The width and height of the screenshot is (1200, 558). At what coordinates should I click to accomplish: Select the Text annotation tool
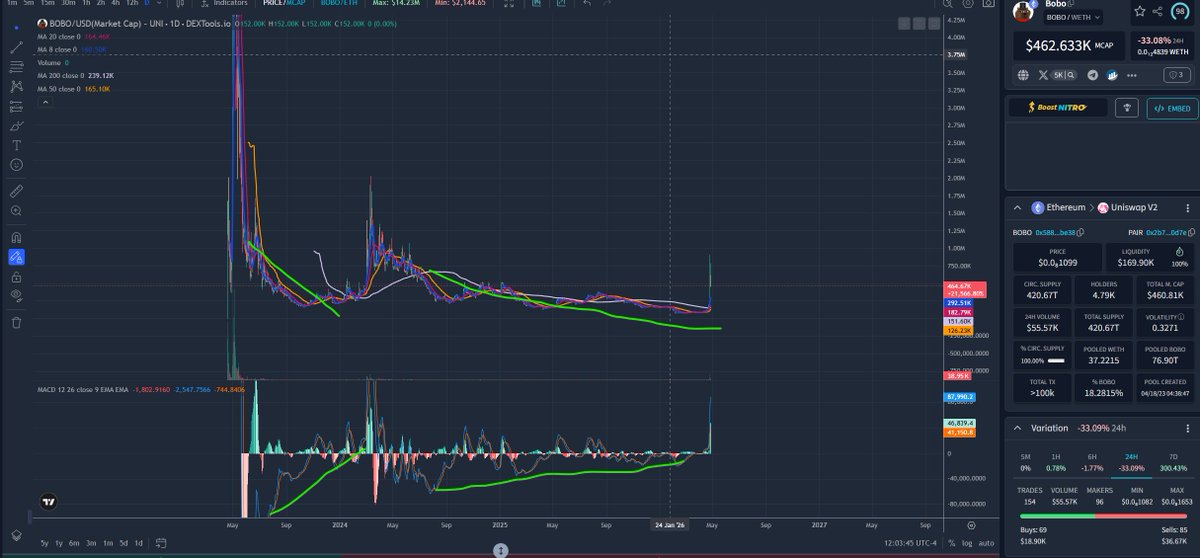point(16,145)
